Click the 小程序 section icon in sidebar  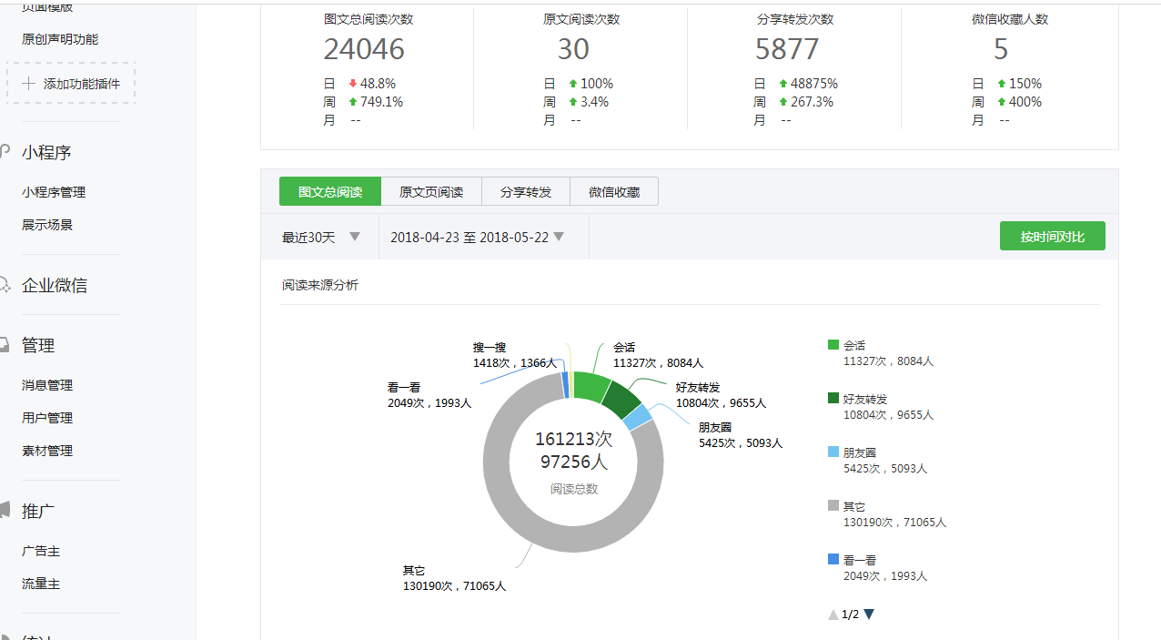(x=6, y=152)
